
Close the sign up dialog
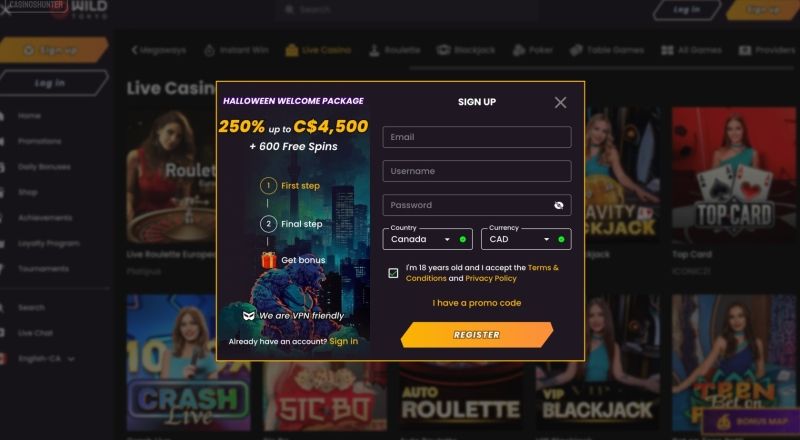(x=560, y=103)
